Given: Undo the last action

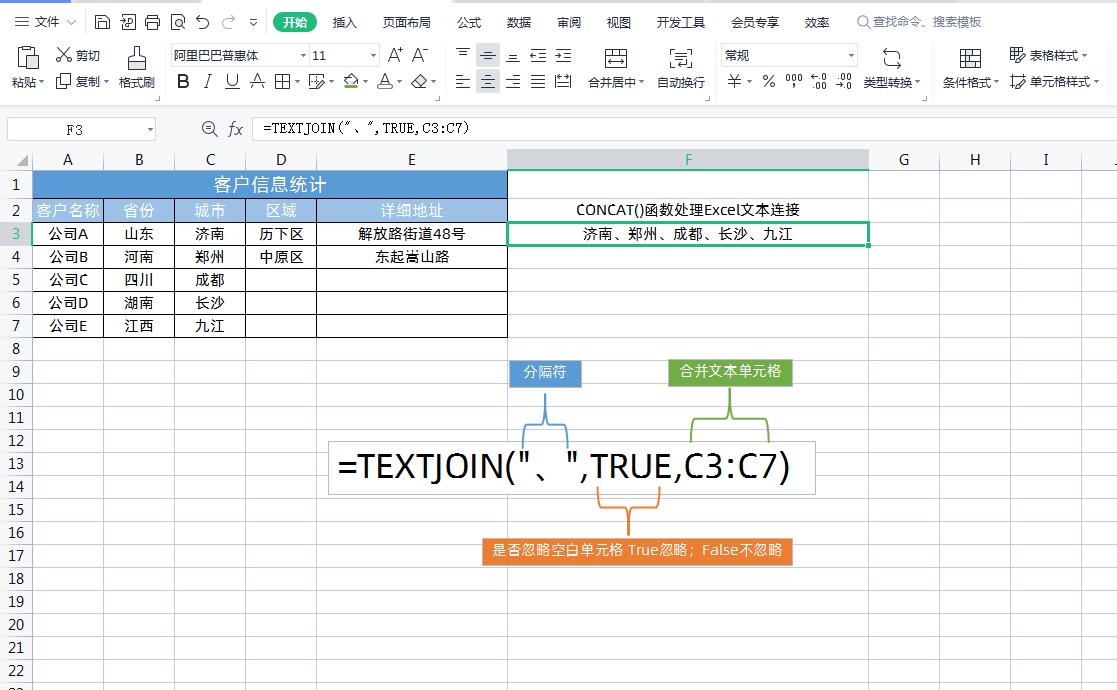Looking at the screenshot, I should coord(203,22).
